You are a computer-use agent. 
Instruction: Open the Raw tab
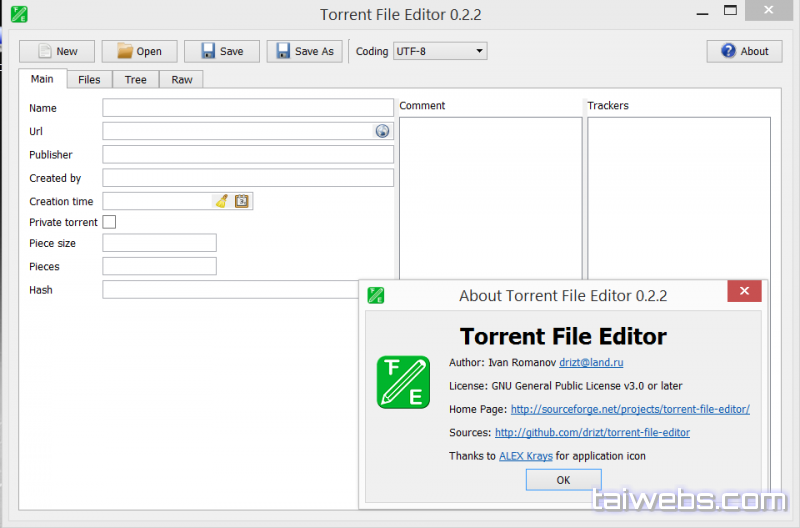pos(181,80)
